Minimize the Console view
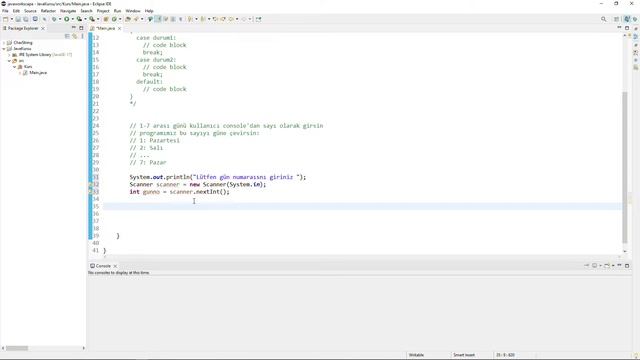 (x=619, y=265)
